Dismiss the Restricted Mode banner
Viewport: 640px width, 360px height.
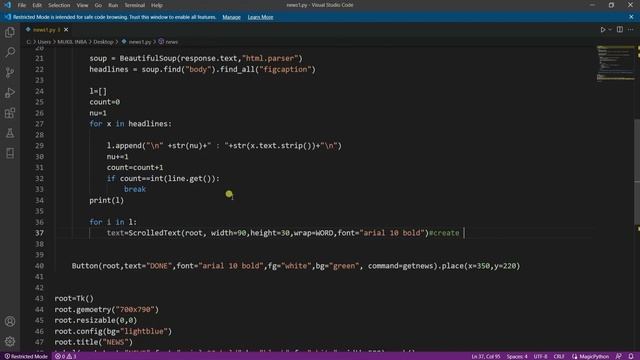pos(631,17)
